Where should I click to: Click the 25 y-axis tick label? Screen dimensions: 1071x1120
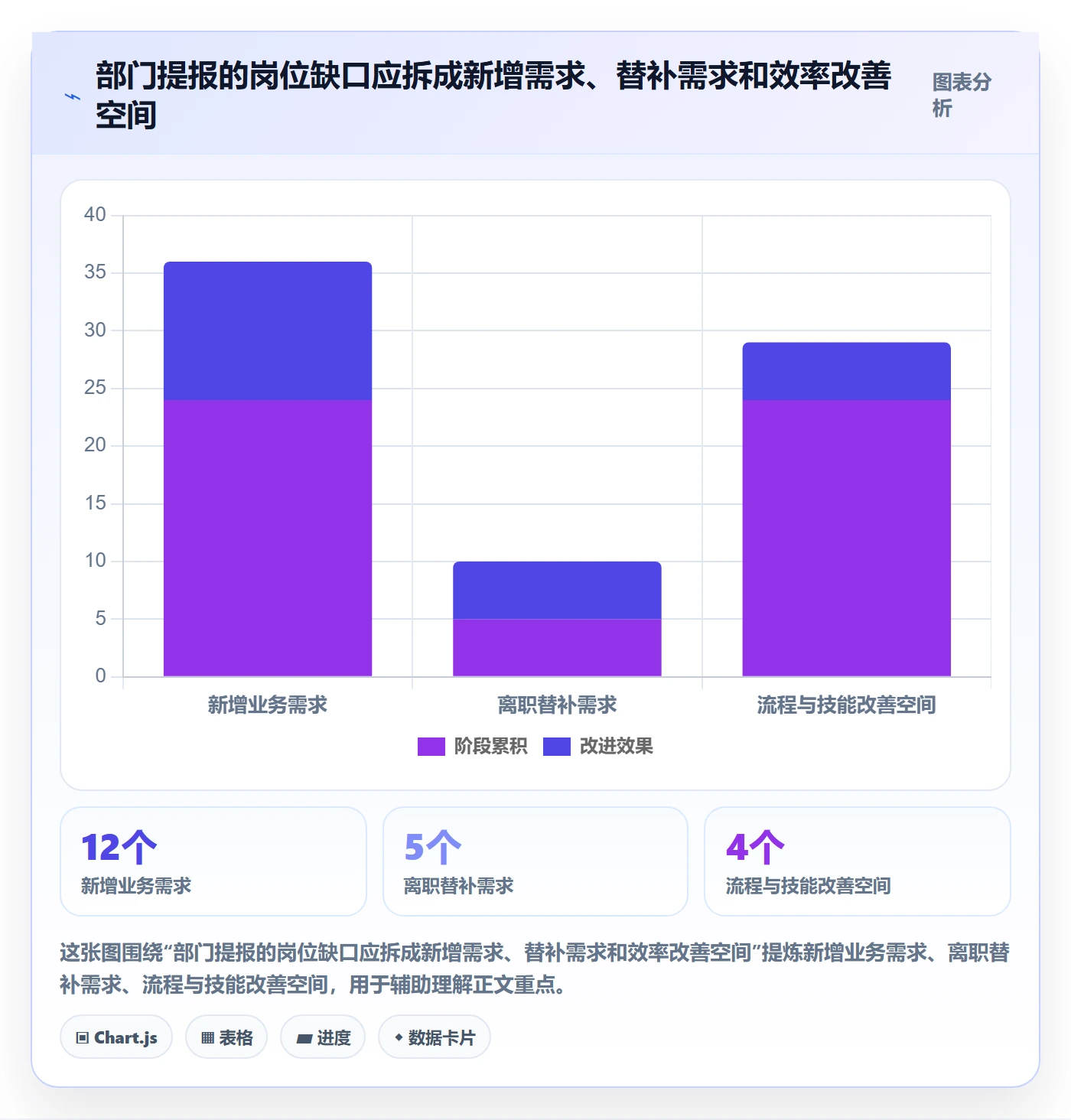[x=95, y=388]
